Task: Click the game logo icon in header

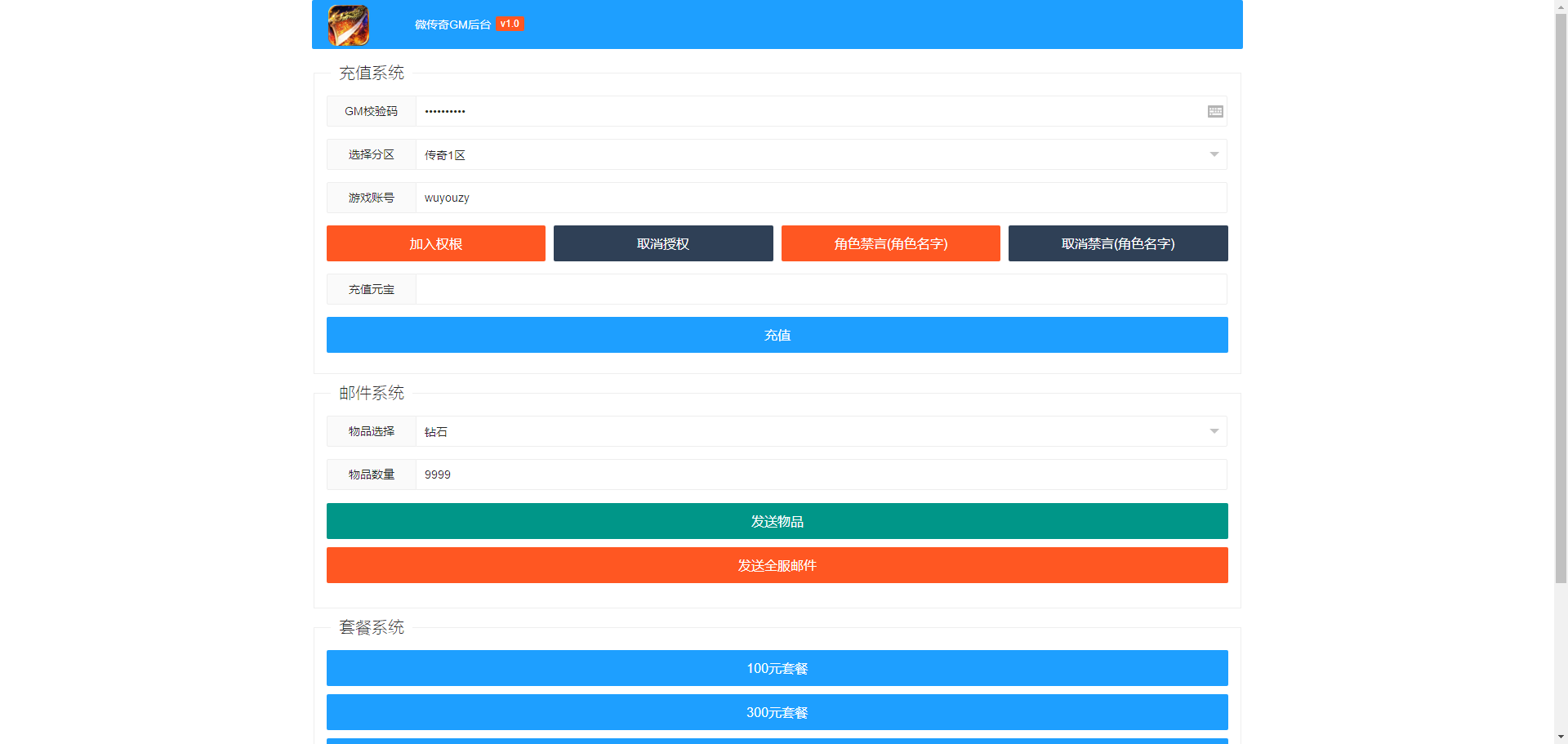Action: pos(349,25)
